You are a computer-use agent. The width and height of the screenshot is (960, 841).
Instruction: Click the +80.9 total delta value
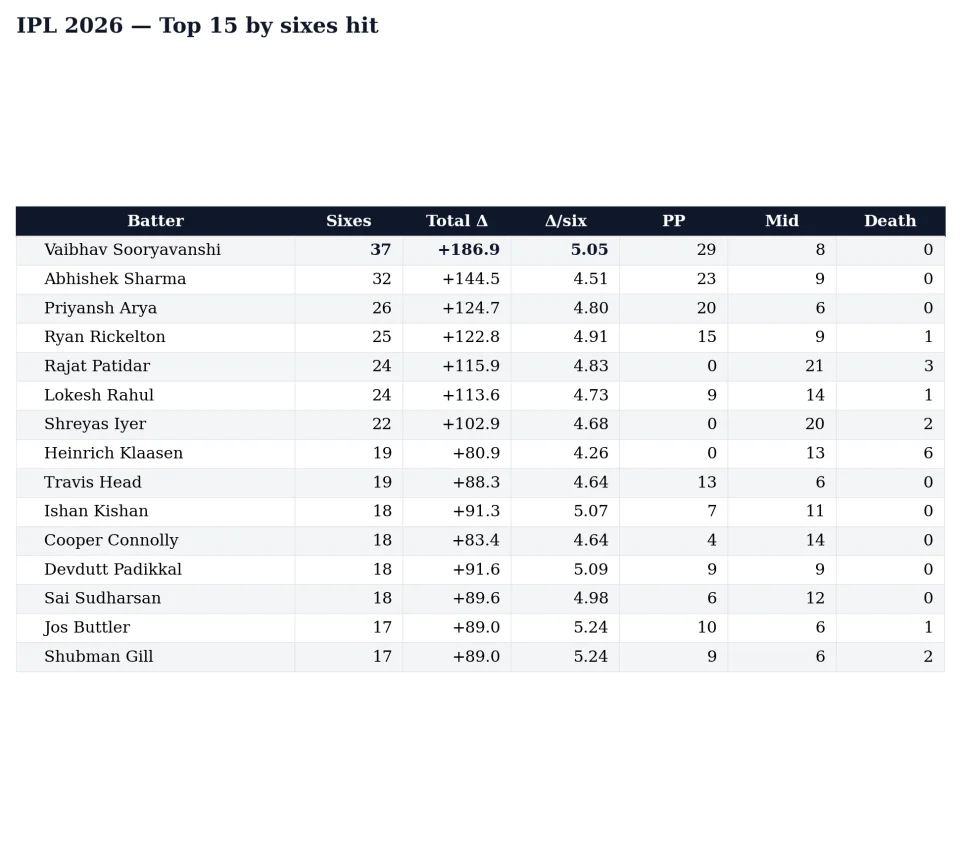point(476,453)
